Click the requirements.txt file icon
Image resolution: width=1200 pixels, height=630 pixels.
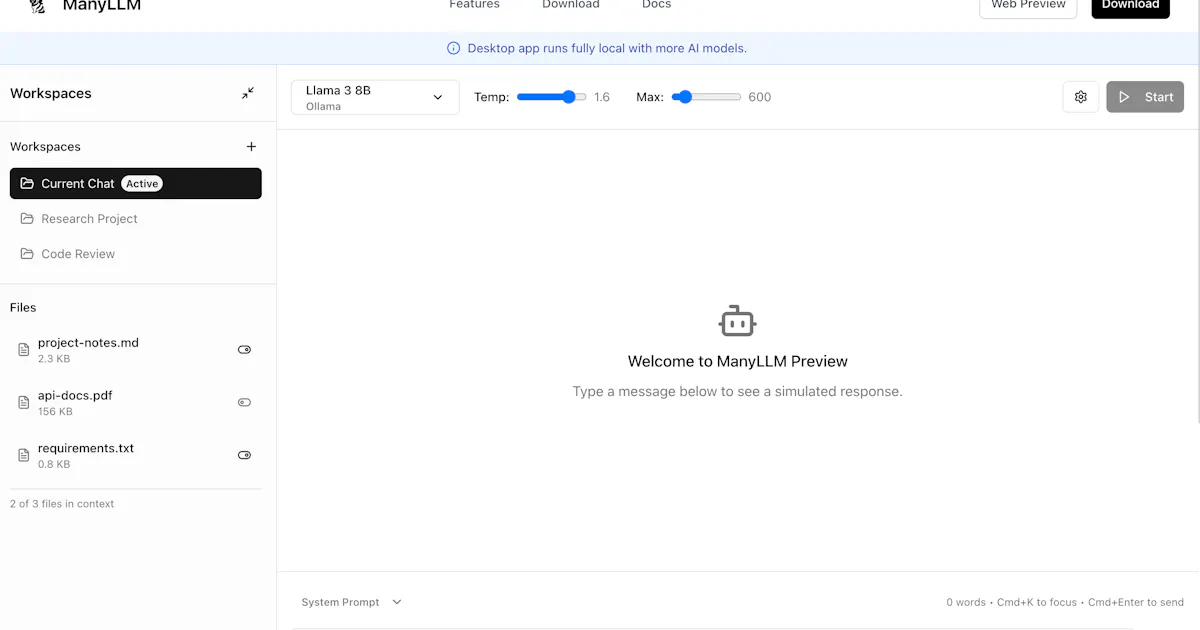point(24,455)
